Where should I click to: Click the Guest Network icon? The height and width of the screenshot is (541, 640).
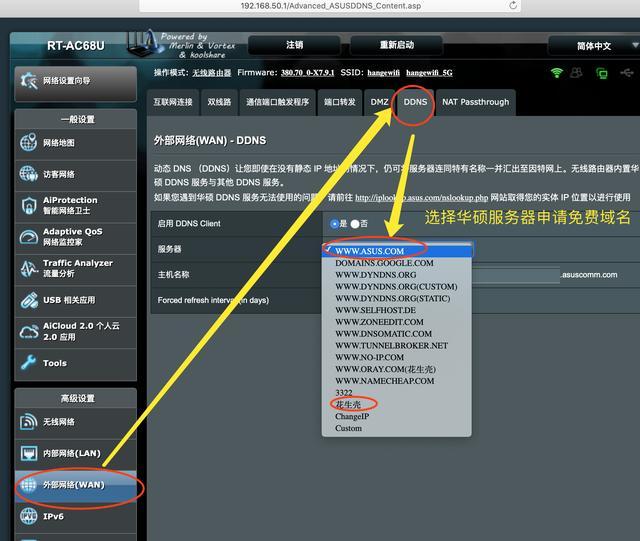coord(29,174)
